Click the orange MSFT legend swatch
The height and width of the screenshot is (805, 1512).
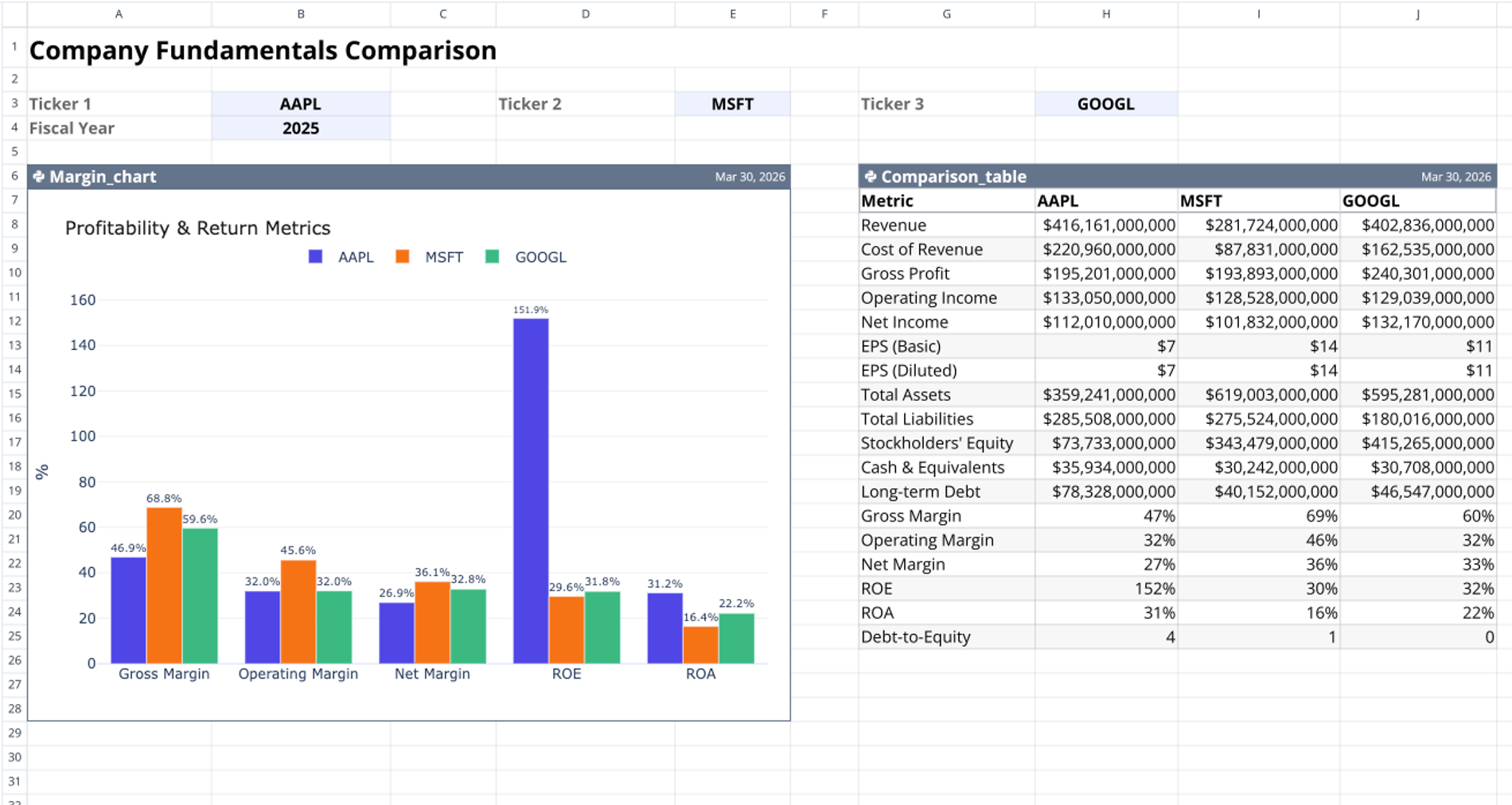[x=403, y=257]
